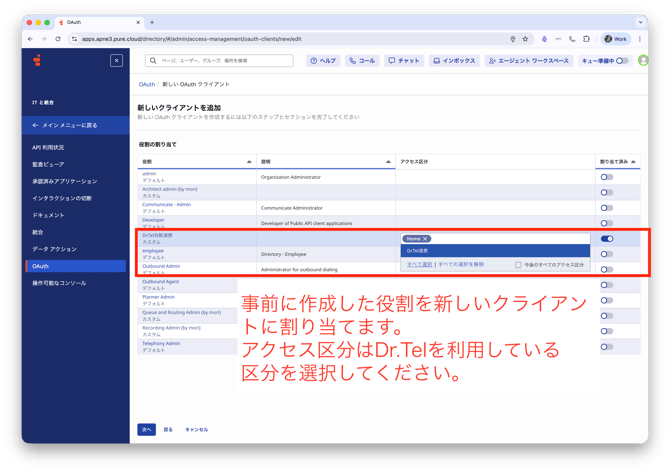The width and height of the screenshot is (670, 472).
Task: Open 監査ビューア in sidebar
Action: coord(48,164)
